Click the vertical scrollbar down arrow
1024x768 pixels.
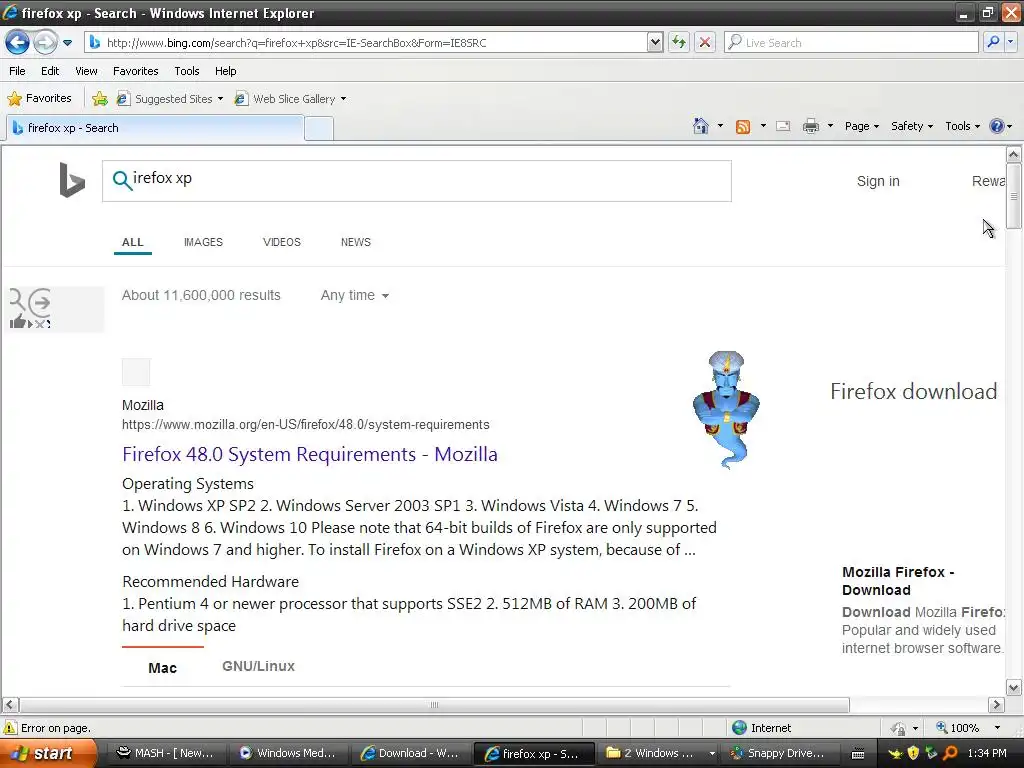click(x=1014, y=687)
